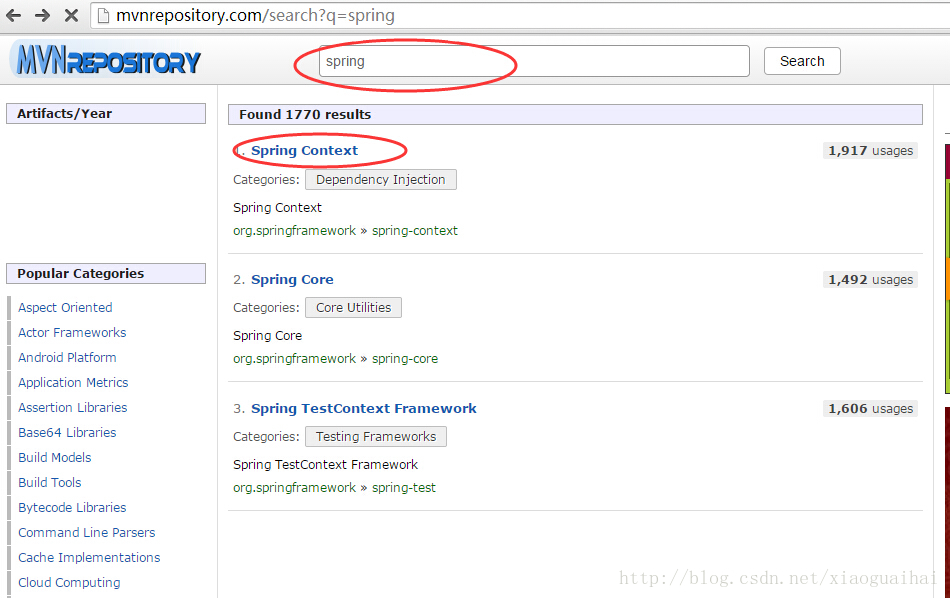Open org.springframework group in Spring TestContext result
950x598 pixels.
click(294, 488)
